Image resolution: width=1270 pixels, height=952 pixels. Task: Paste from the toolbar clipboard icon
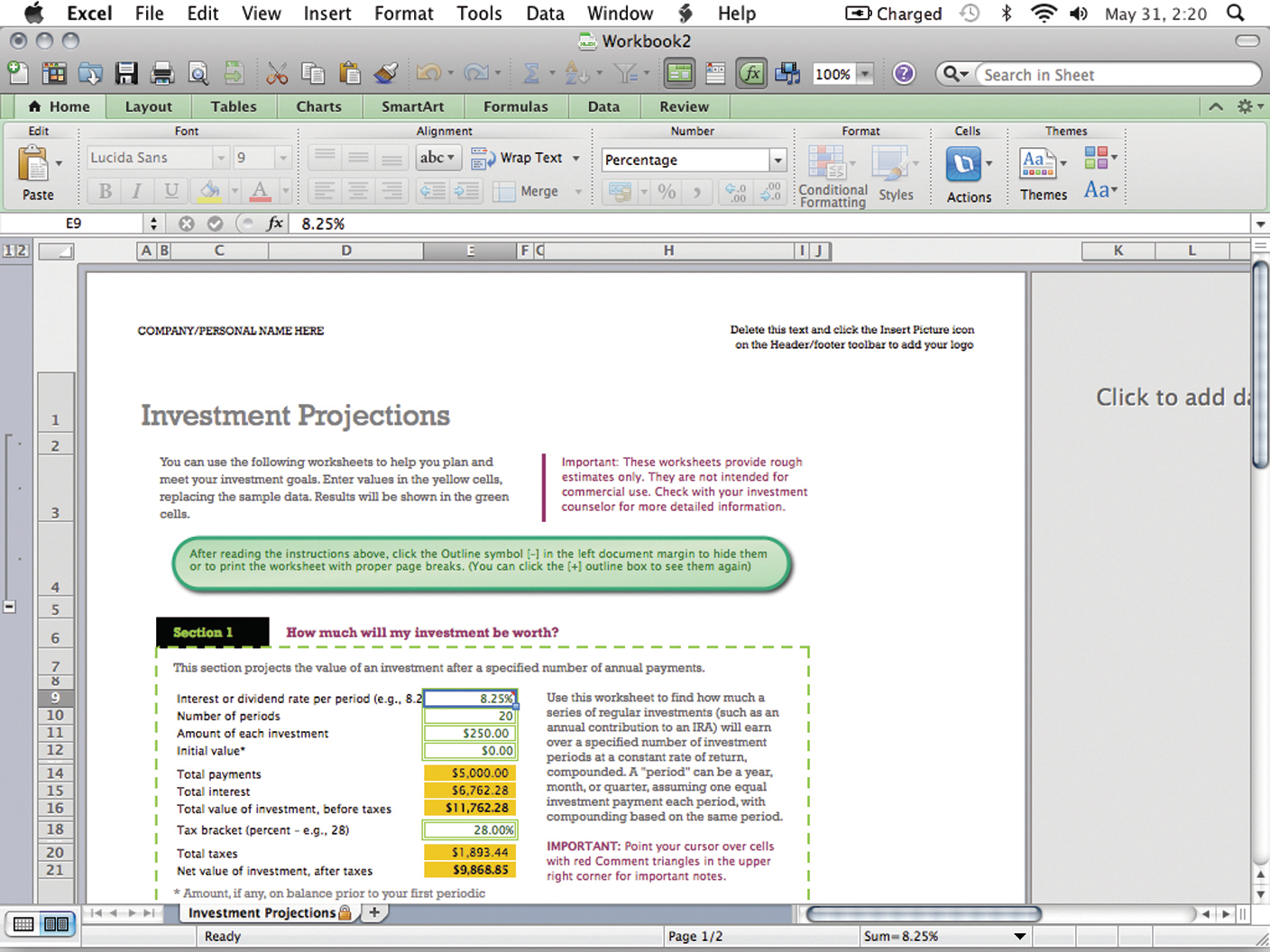tap(349, 73)
